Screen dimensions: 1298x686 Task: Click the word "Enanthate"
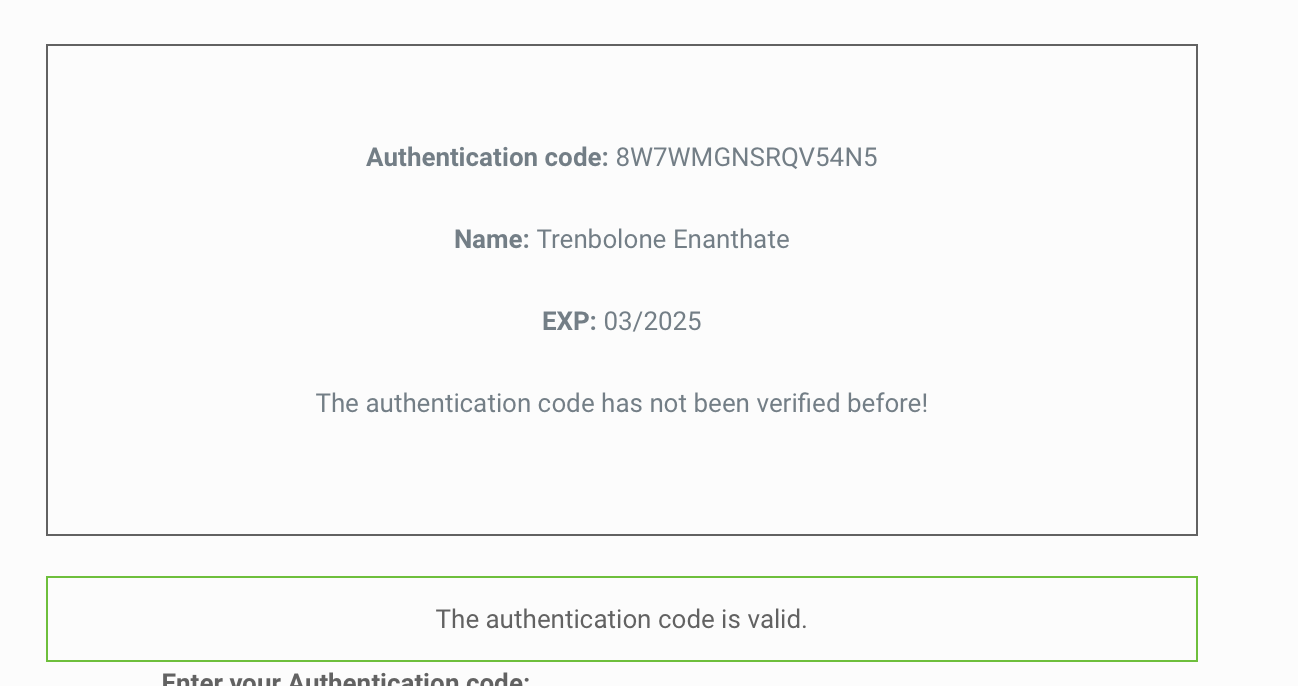731,240
